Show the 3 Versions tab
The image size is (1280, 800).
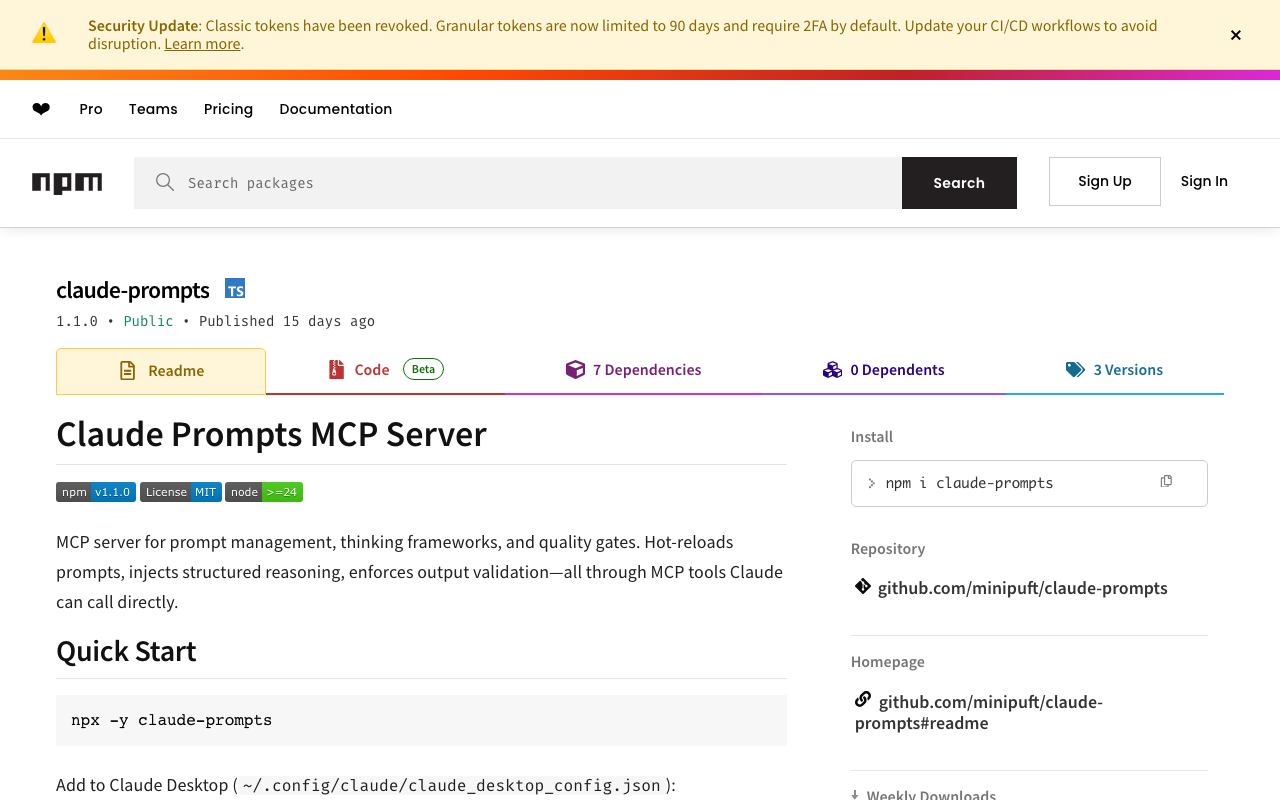1115,370
